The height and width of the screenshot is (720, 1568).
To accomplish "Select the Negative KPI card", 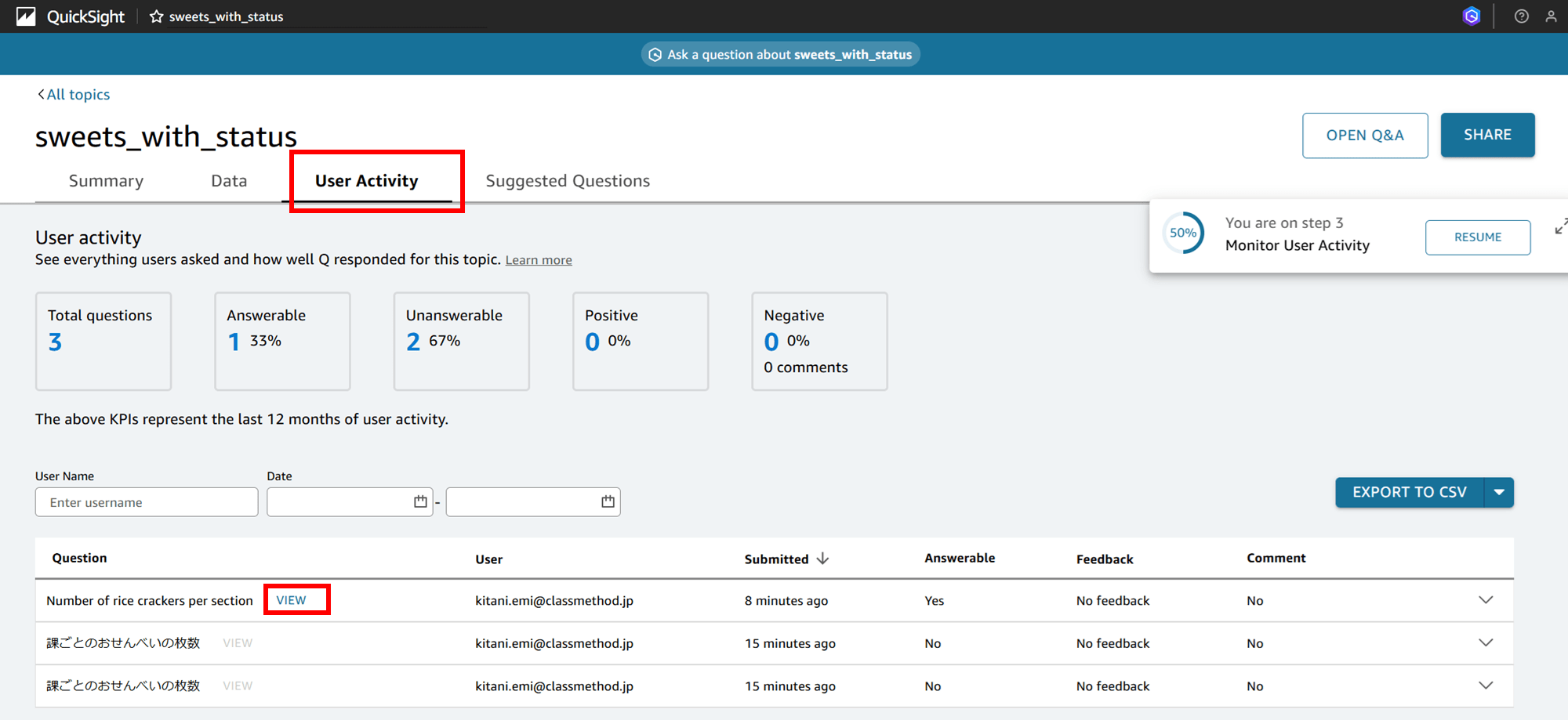I will pyautogui.click(x=819, y=342).
